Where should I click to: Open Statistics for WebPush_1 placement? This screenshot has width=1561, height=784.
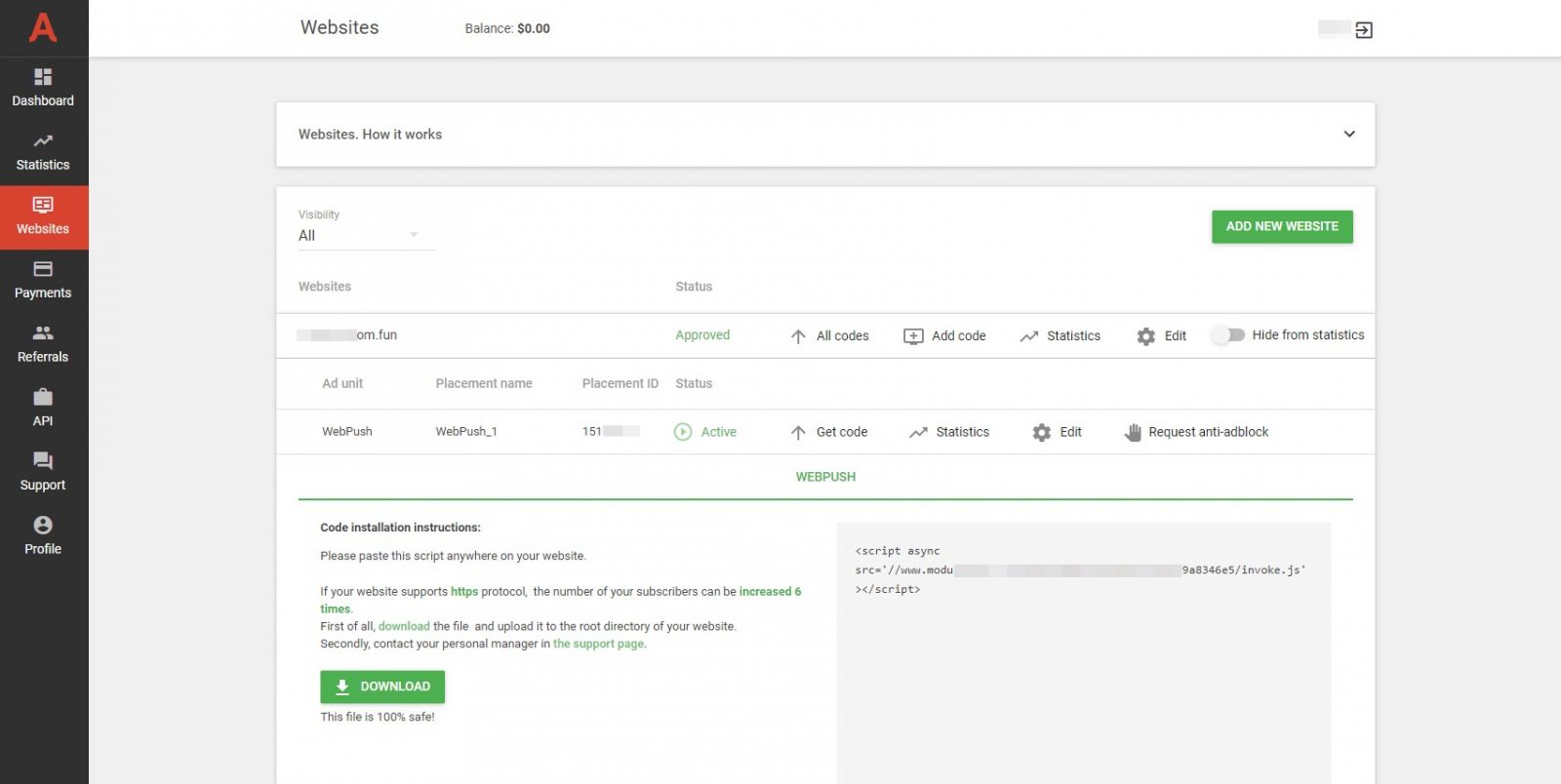(x=962, y=432)
